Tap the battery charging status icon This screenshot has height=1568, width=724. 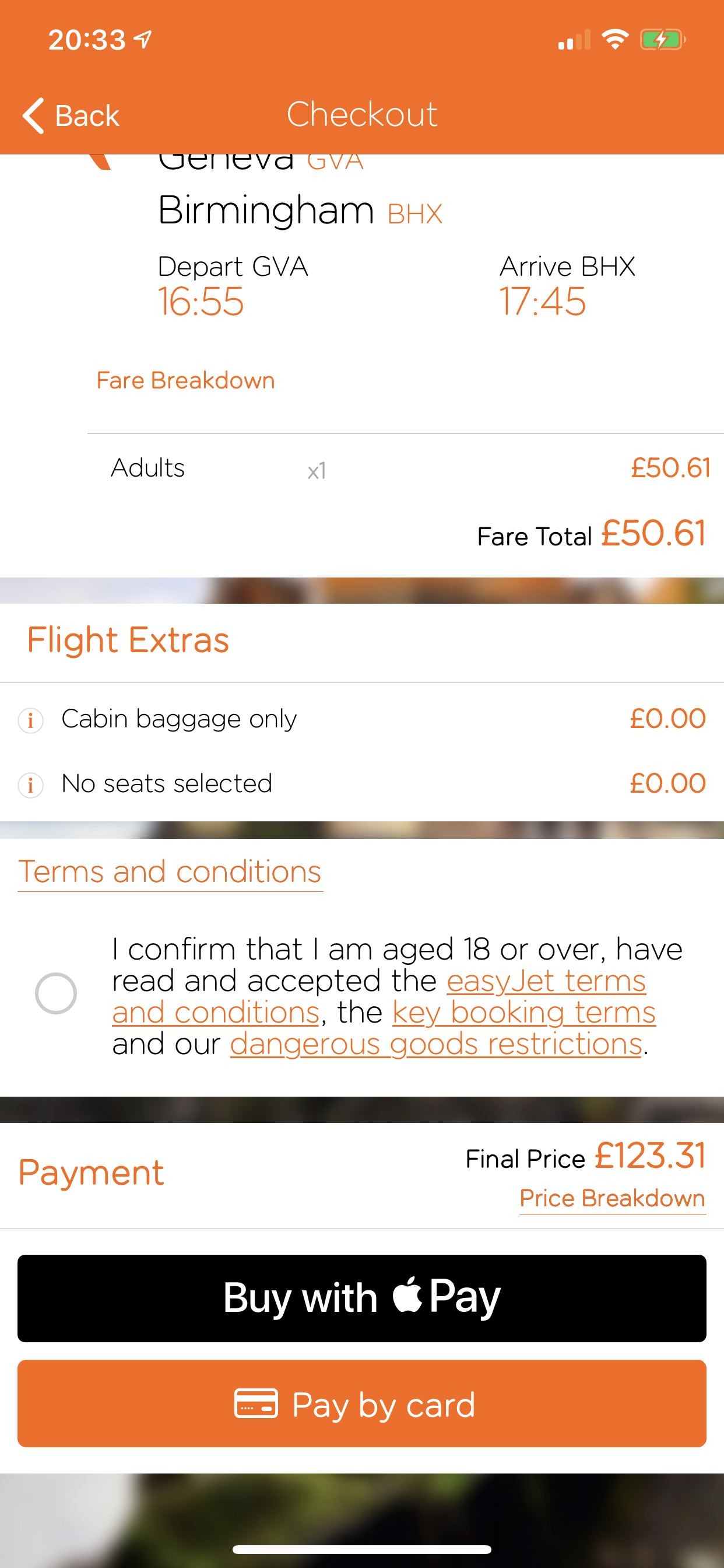pyautogui.click(x=662, y=40)
